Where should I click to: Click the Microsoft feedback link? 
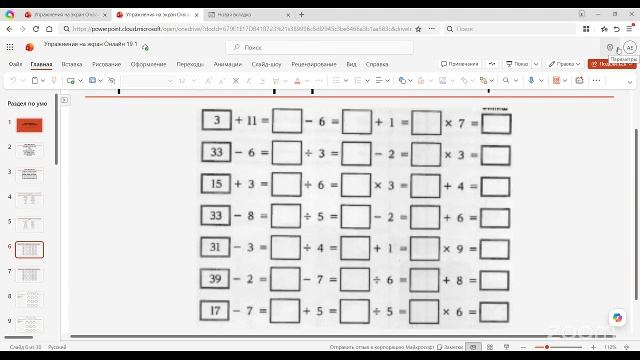point(382,347)
